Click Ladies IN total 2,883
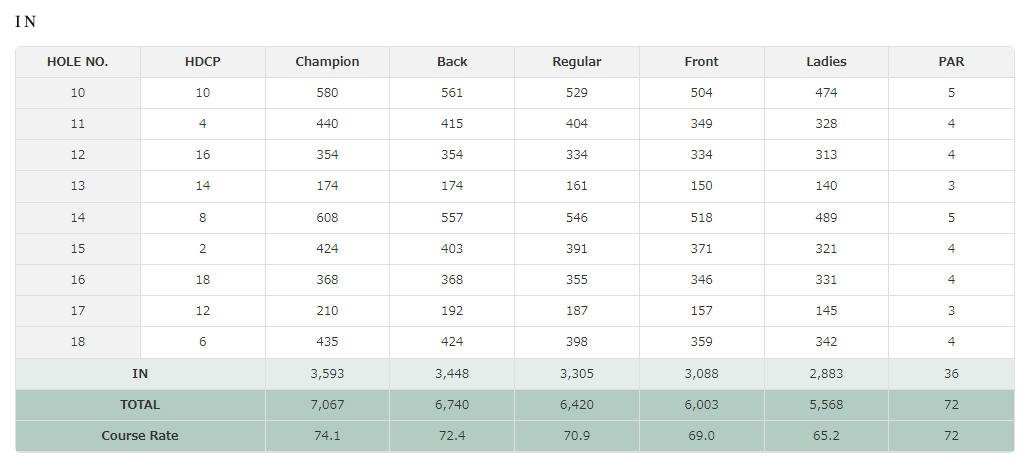This screenshot has width=1030, height=466. (826, 373)
